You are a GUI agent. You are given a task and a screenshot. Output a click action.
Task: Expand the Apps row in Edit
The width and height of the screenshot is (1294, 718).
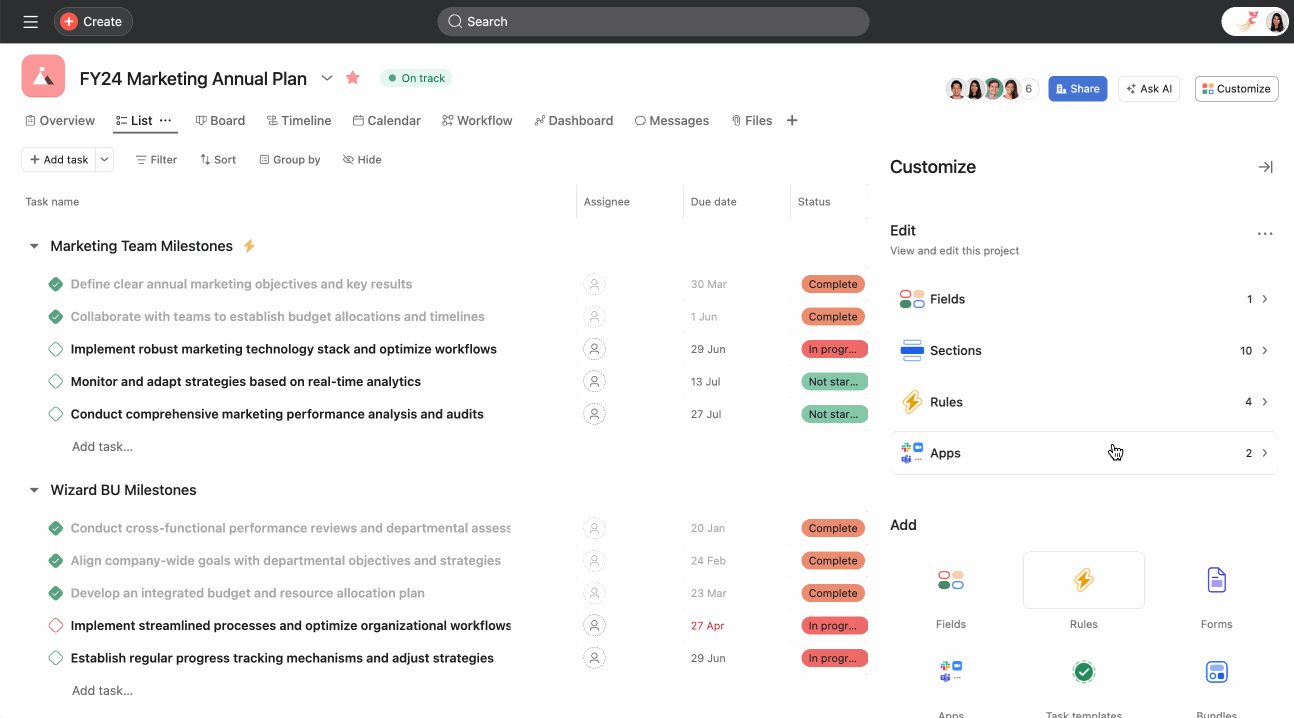[1083, 453]
